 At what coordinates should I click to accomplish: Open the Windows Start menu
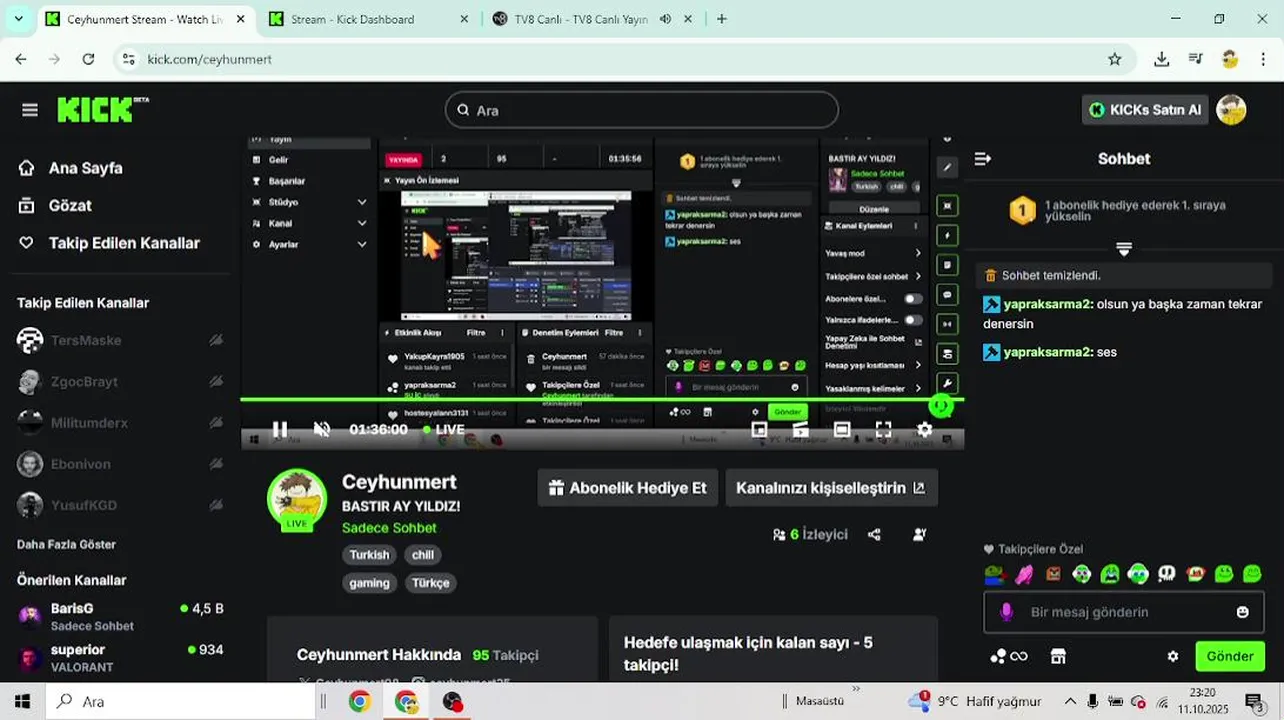pyautogui.click(x=22, y=701)
